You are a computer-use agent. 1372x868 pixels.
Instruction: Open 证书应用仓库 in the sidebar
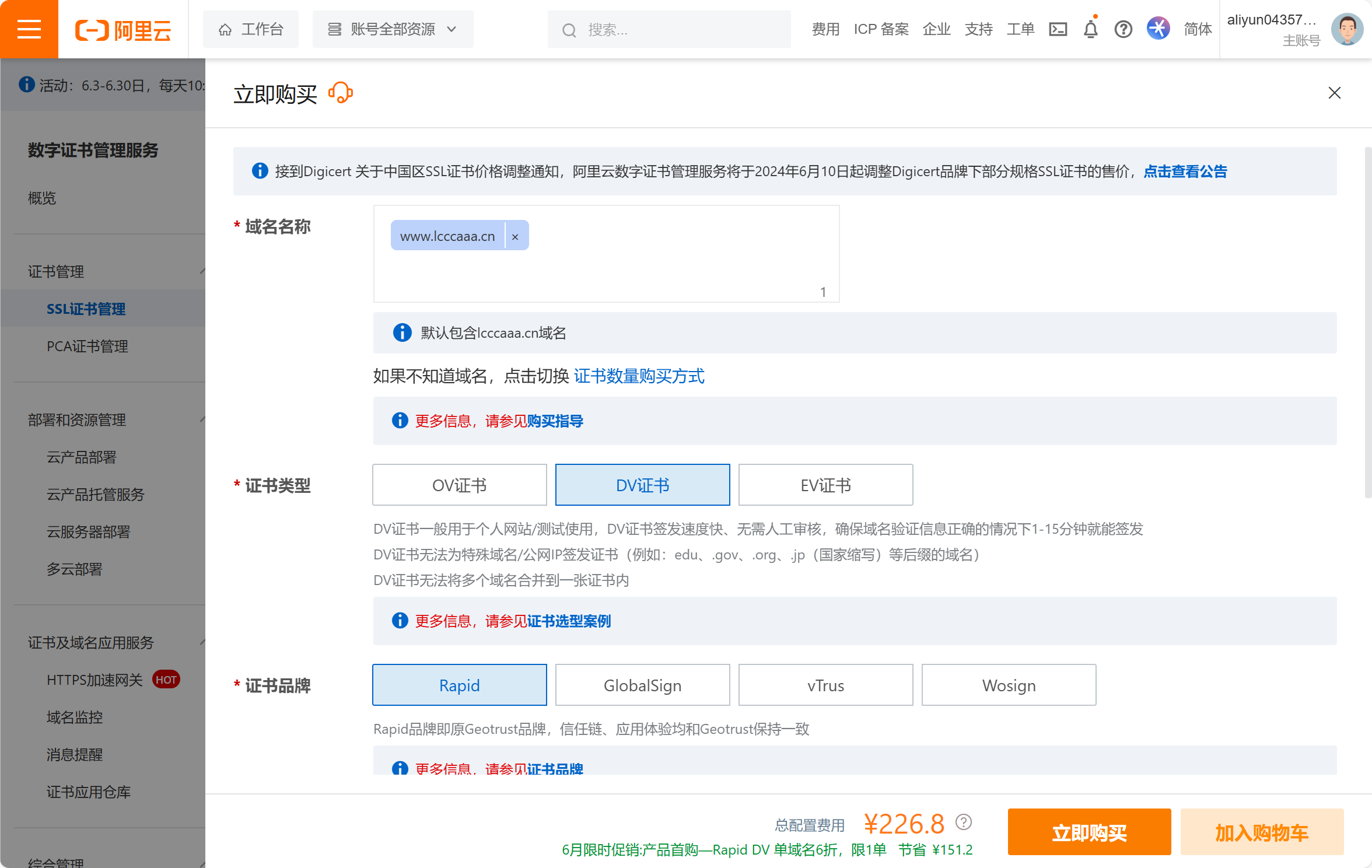[x=89, y=792]
